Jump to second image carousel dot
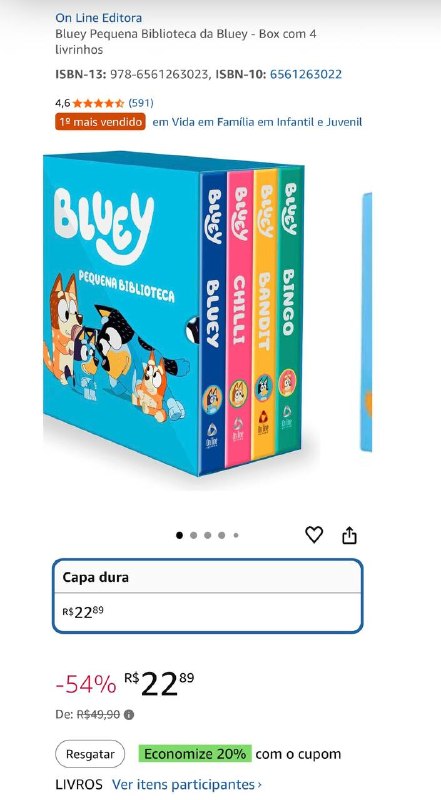This screenshot has height=800, width=441. [x=193, y=535]
